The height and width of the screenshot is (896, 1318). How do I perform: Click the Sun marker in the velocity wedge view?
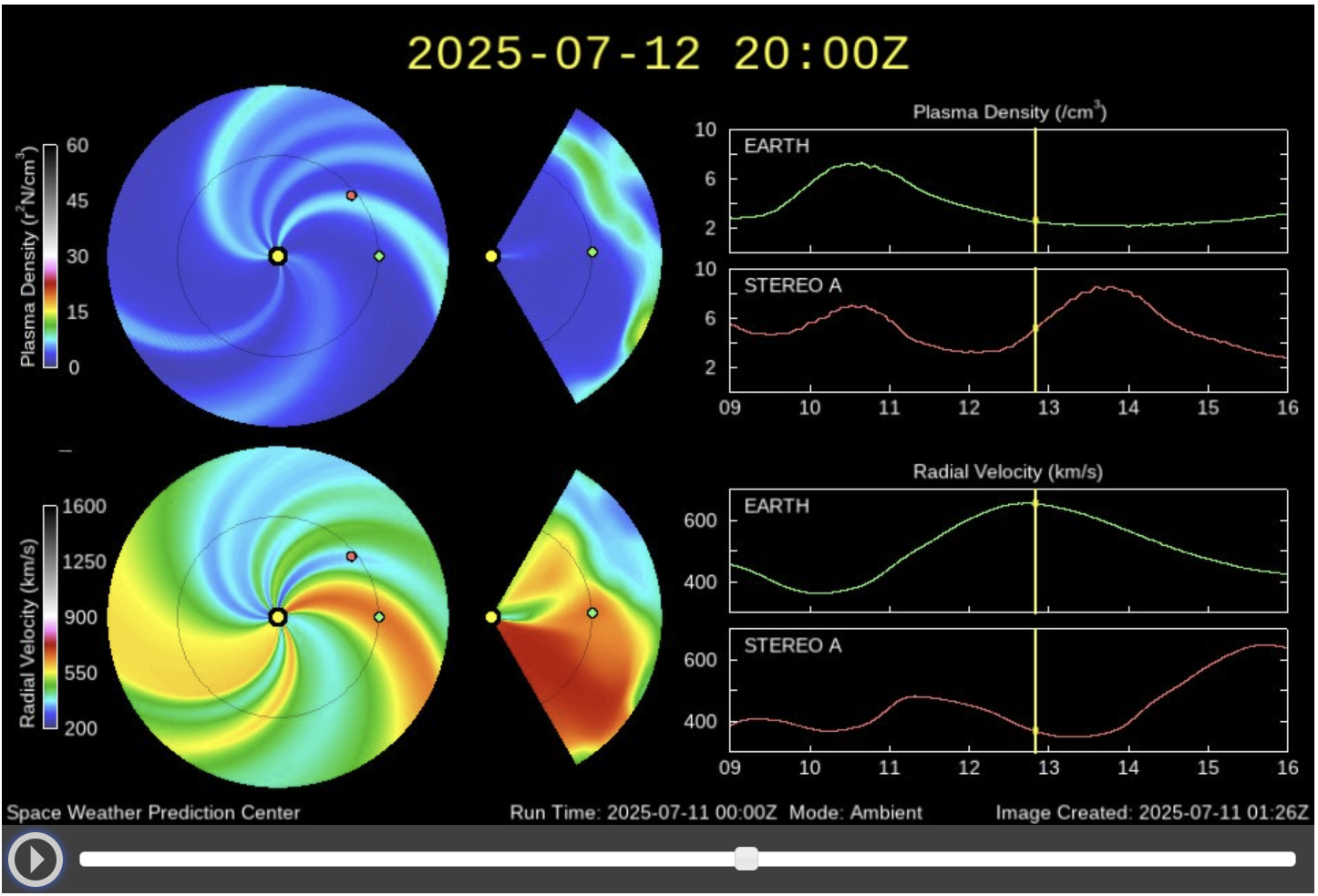click(x=491, y=617)
